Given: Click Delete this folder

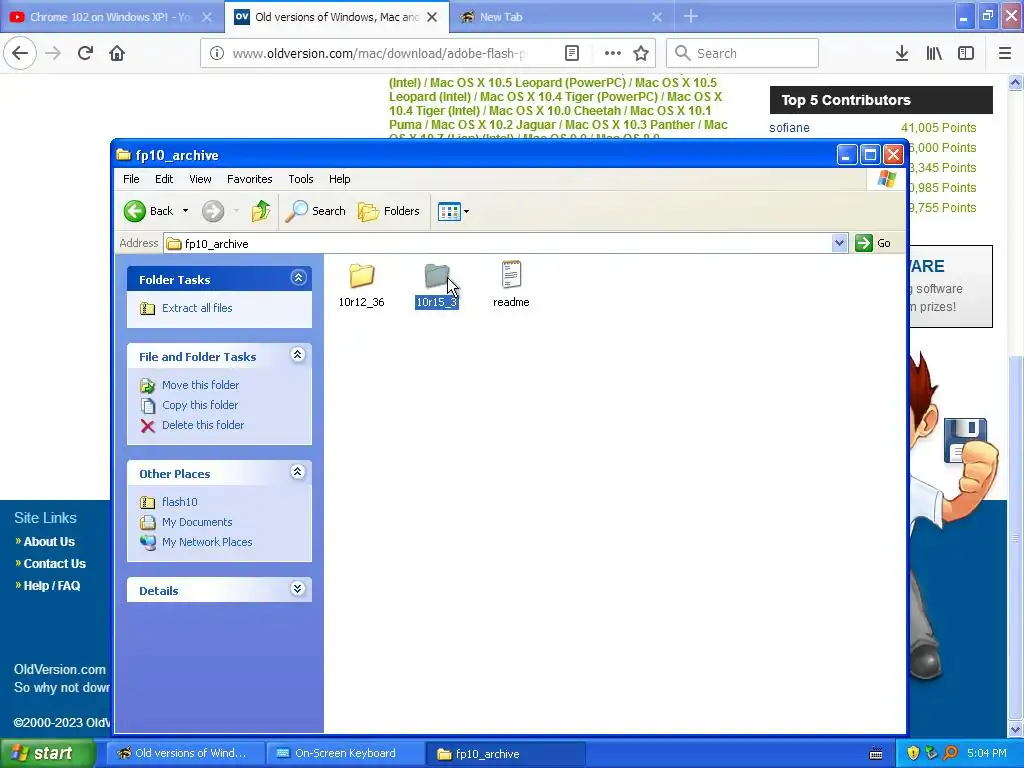Looking at the screenshot, I should point(203,425).
